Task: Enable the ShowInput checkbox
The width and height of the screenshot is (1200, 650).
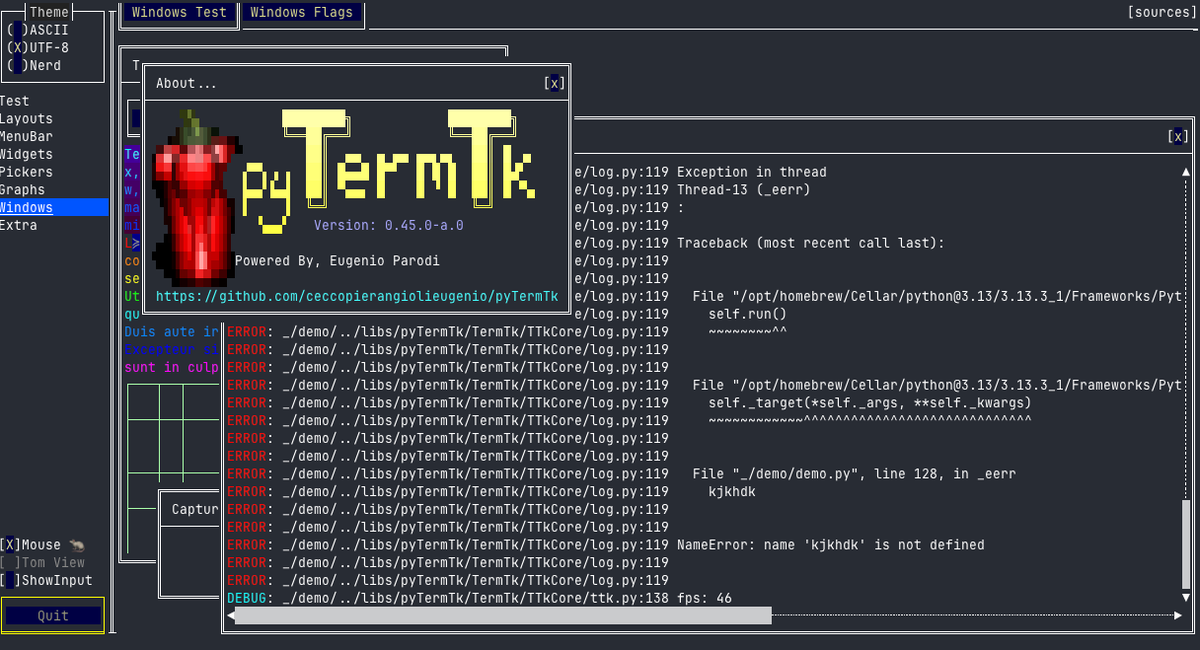Action: click(x=11, y=581)
